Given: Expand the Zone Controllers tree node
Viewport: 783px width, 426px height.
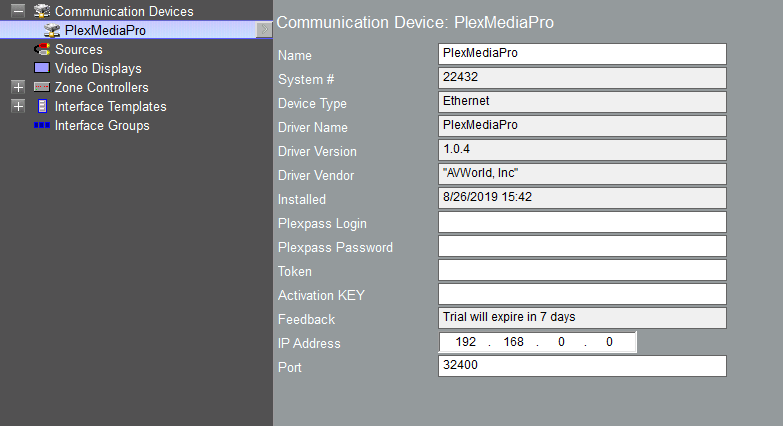Looking at the screenshot, I should pyautogui.click(x=18, y=87).
